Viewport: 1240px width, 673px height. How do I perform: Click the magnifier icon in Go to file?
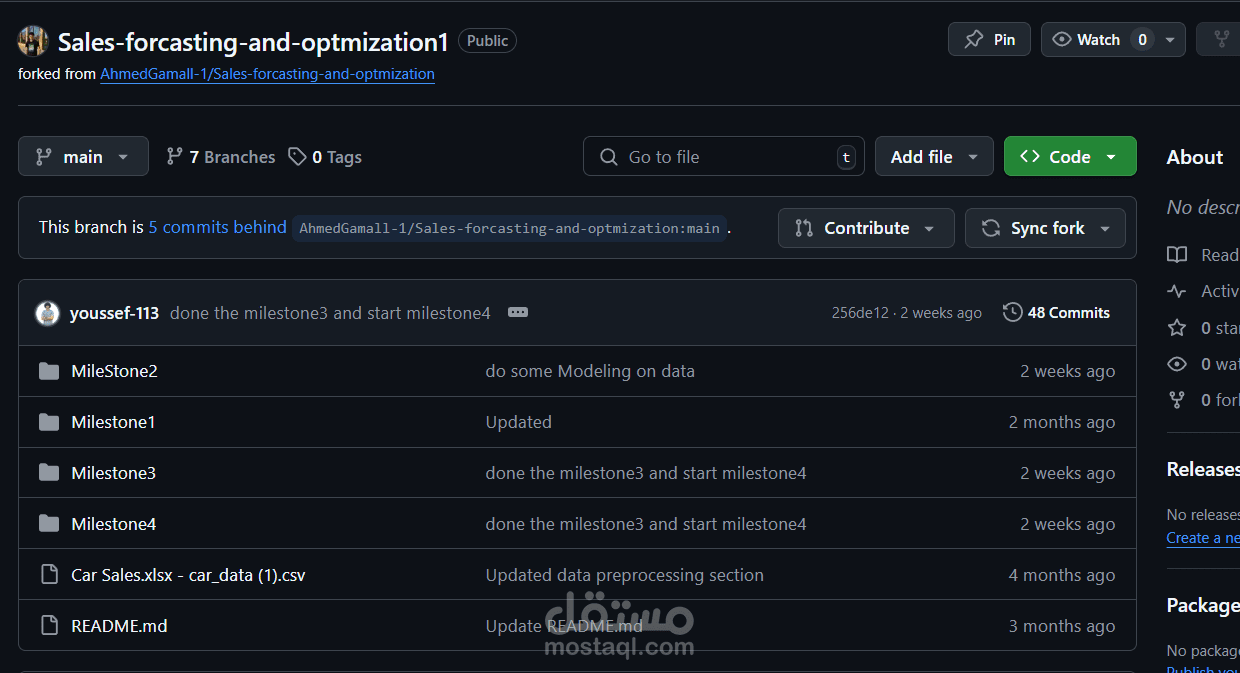pos(608,157)
